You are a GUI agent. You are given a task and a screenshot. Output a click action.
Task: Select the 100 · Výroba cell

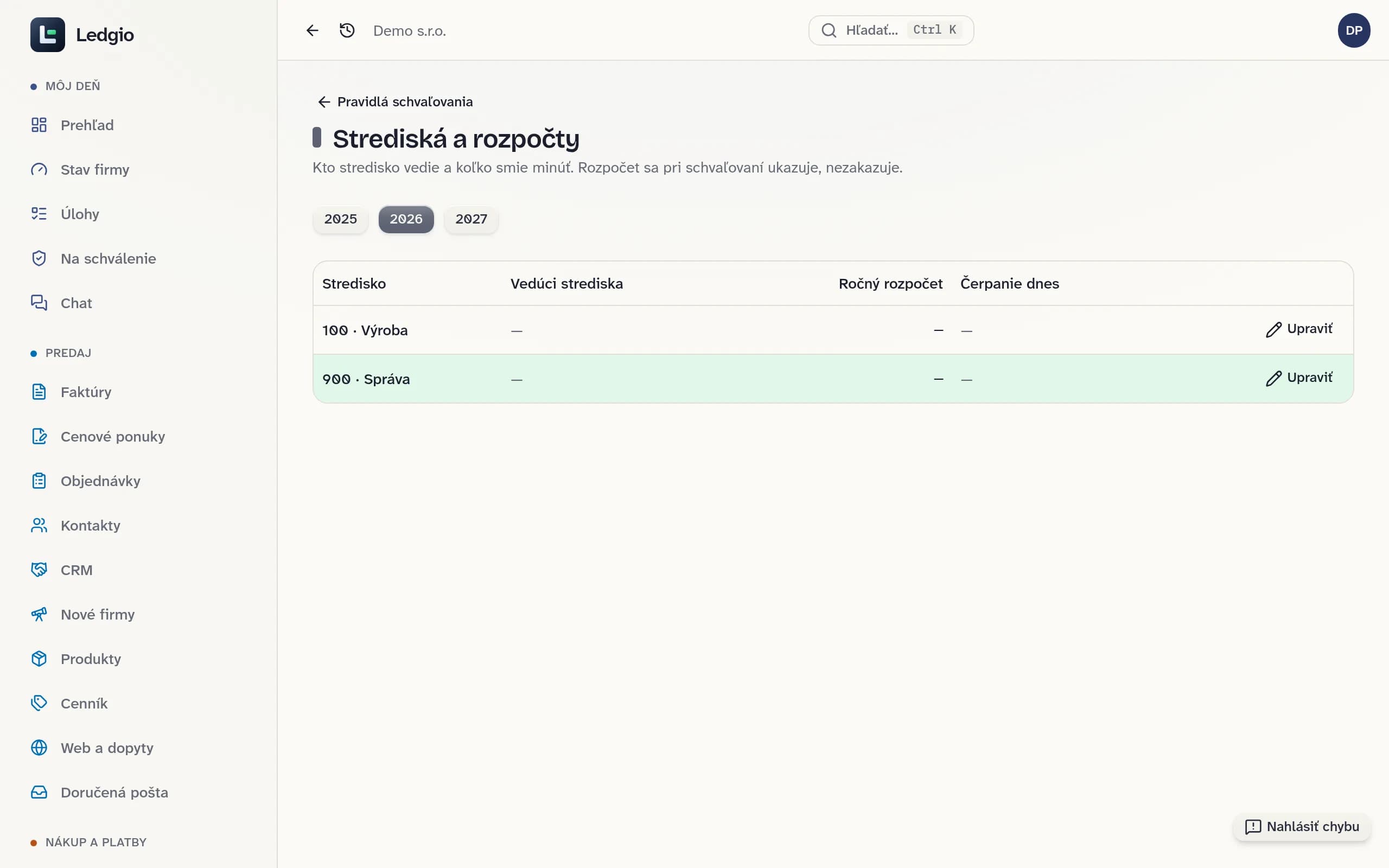click(365, 331)
